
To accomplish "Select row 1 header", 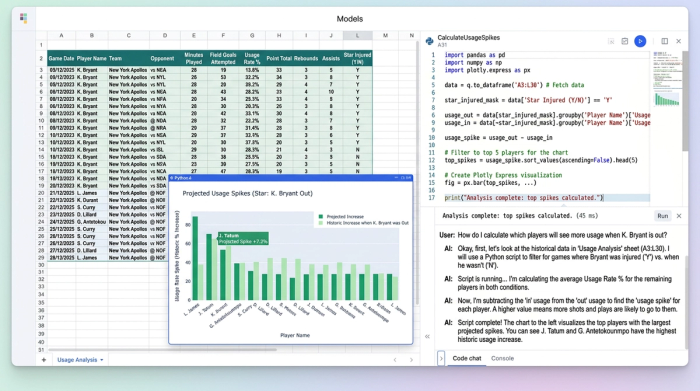I will [41, 45].
